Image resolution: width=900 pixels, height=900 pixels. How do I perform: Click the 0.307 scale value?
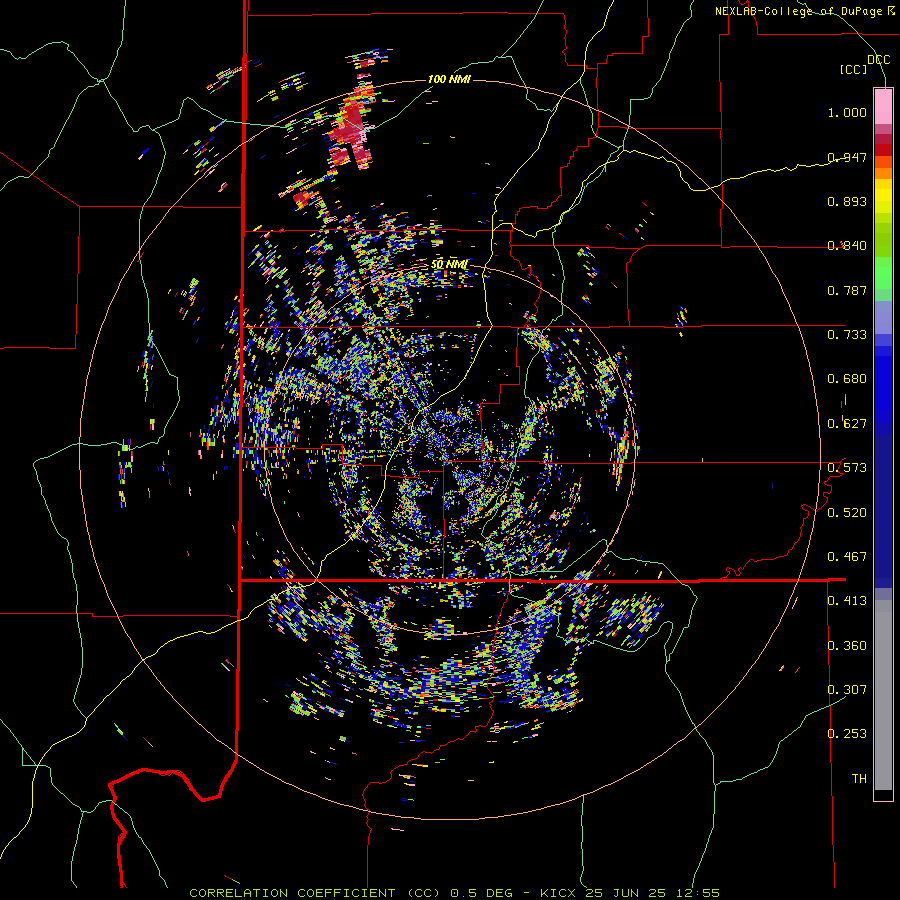tap(847, 689)
